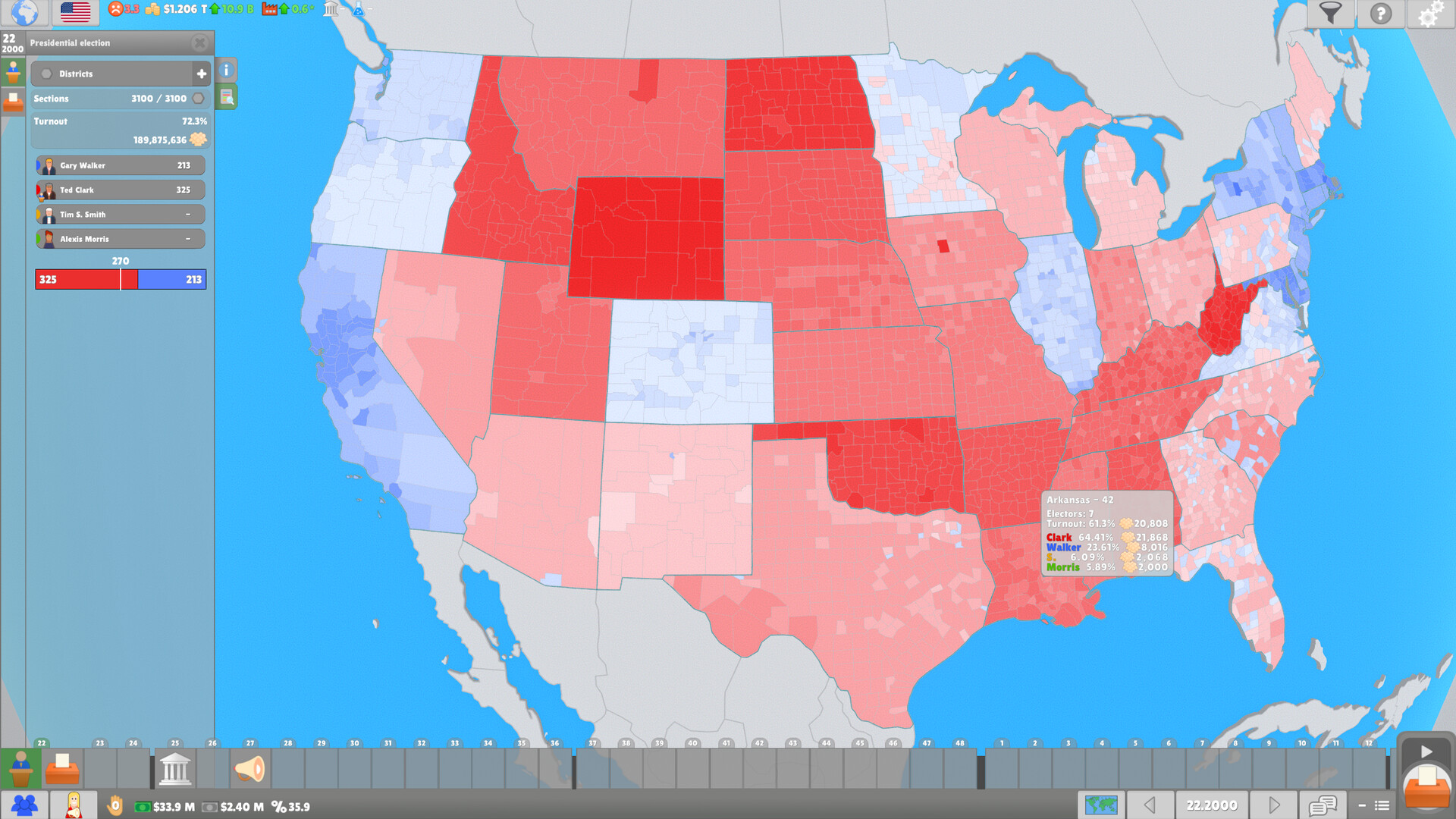Click the previous election navigation arrow
Screen dimensions: 1456x819
pyautogui.click(x=1150, y=802)
